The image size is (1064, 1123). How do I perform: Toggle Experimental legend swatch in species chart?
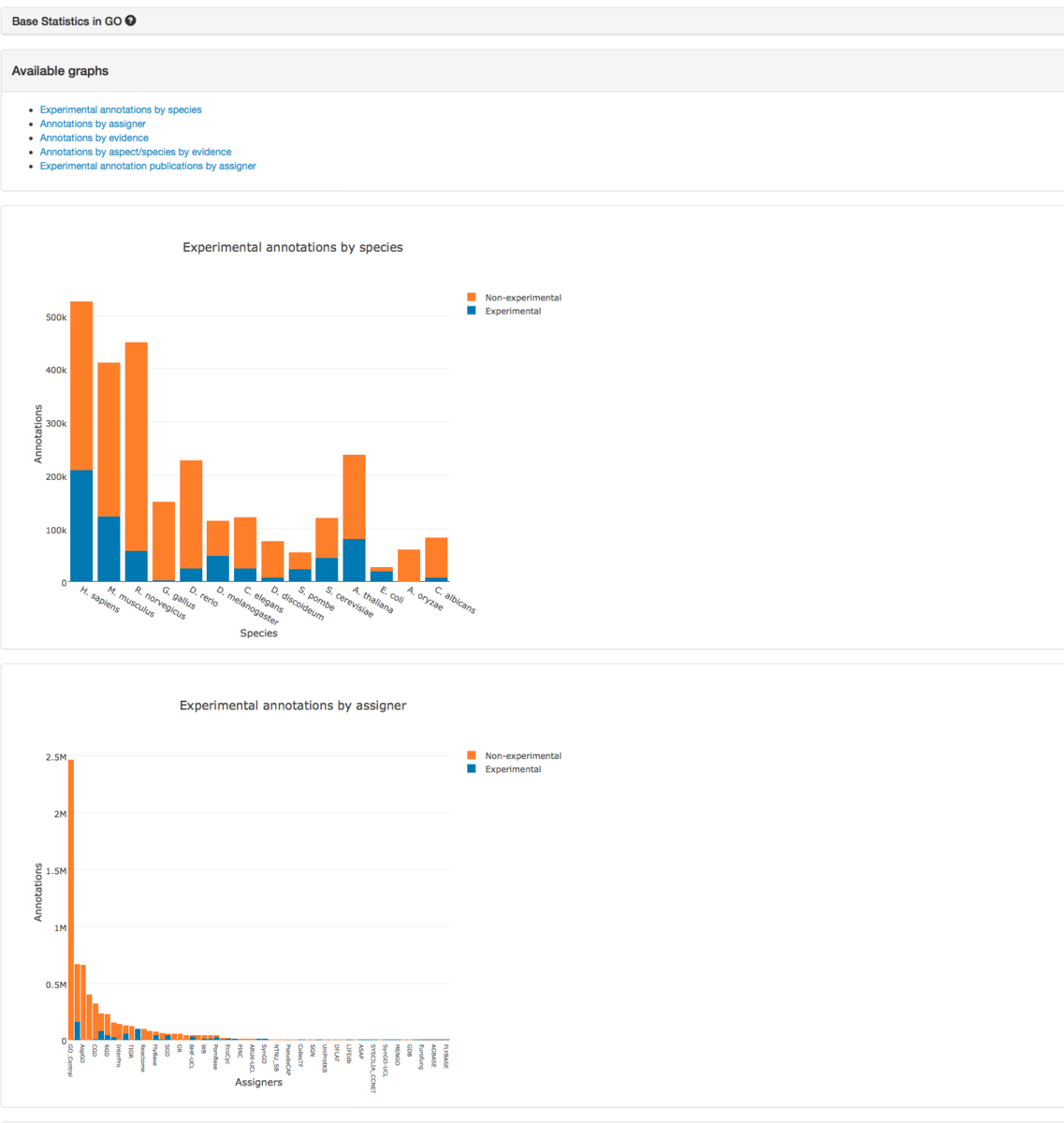point(472,311)
